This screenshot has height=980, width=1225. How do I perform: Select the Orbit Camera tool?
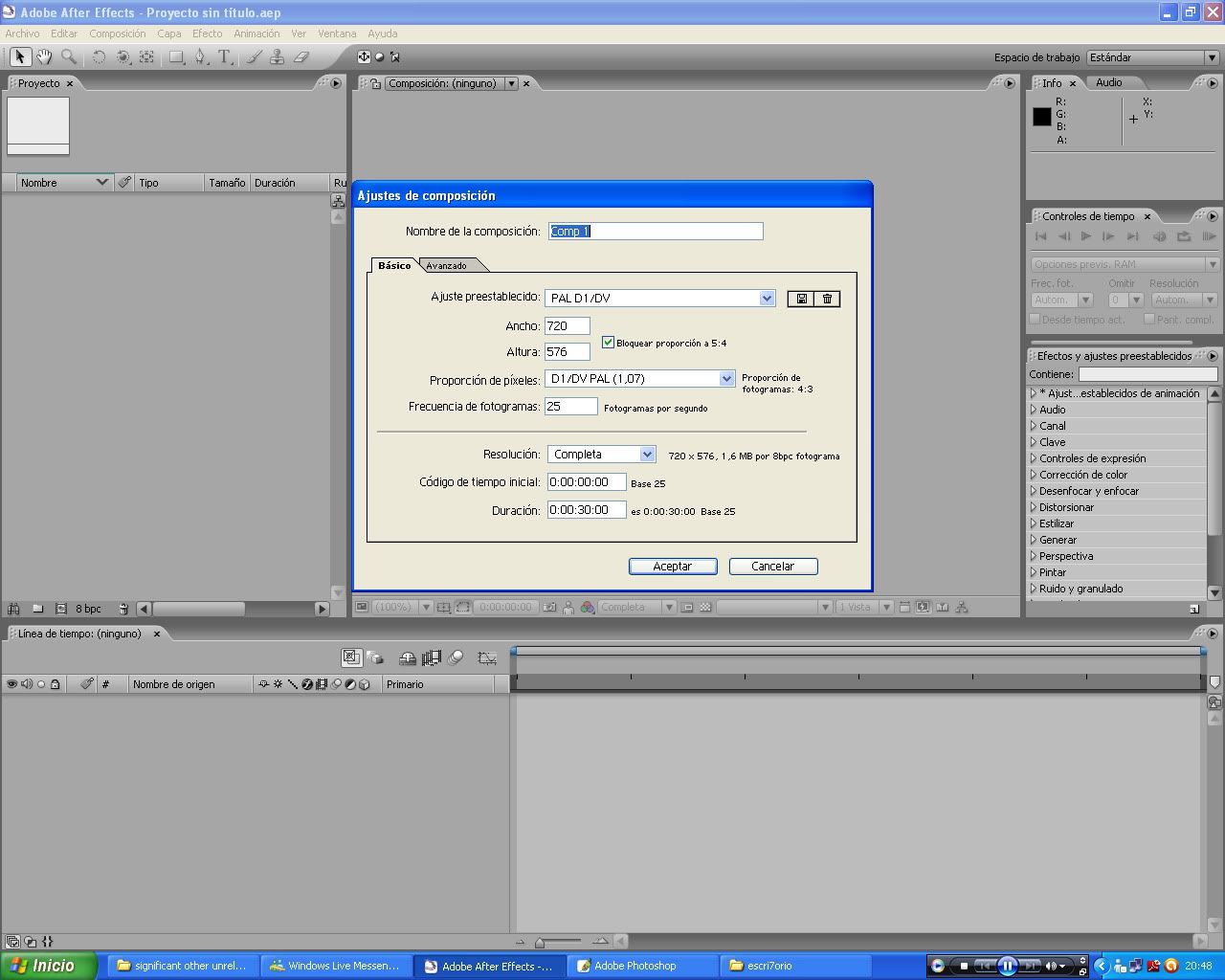[x=123, y=57]
